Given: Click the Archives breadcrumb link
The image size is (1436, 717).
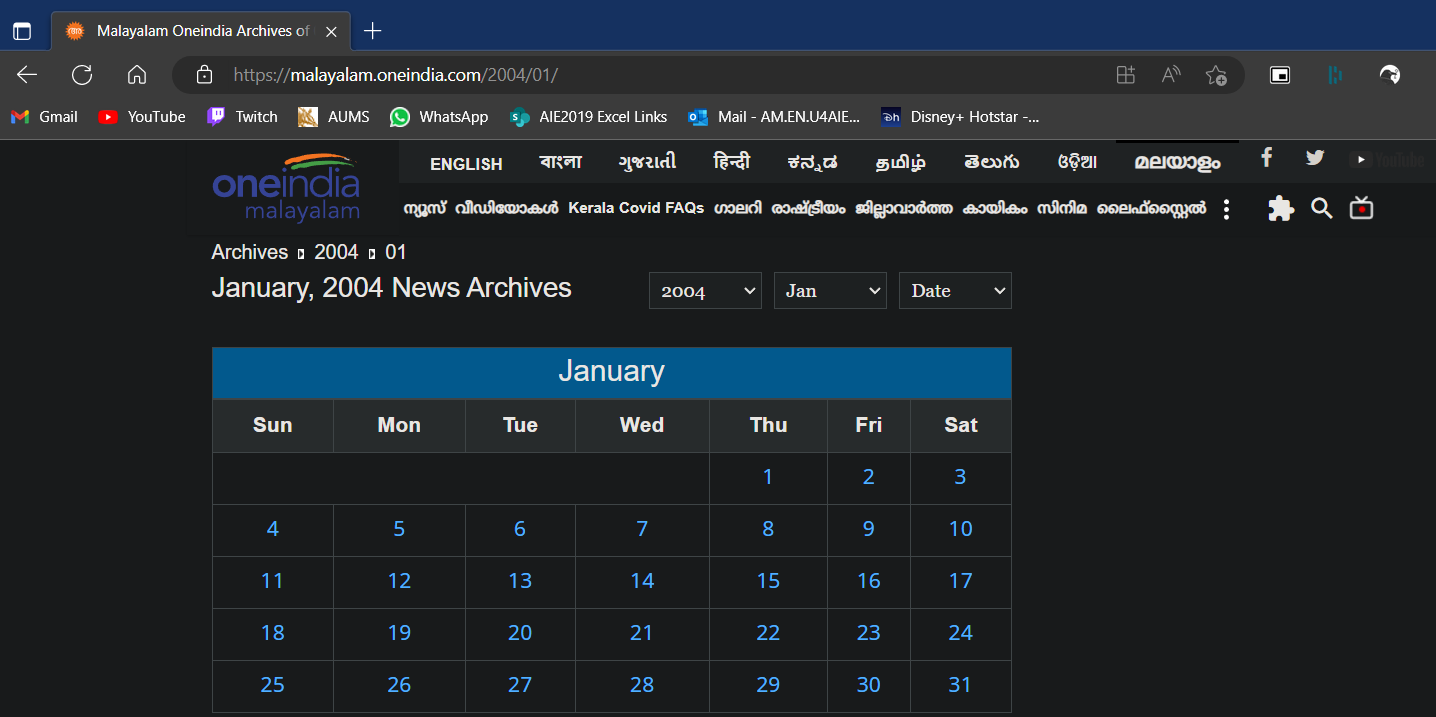Looking at the screenshot, I should (x=249, y=252).
